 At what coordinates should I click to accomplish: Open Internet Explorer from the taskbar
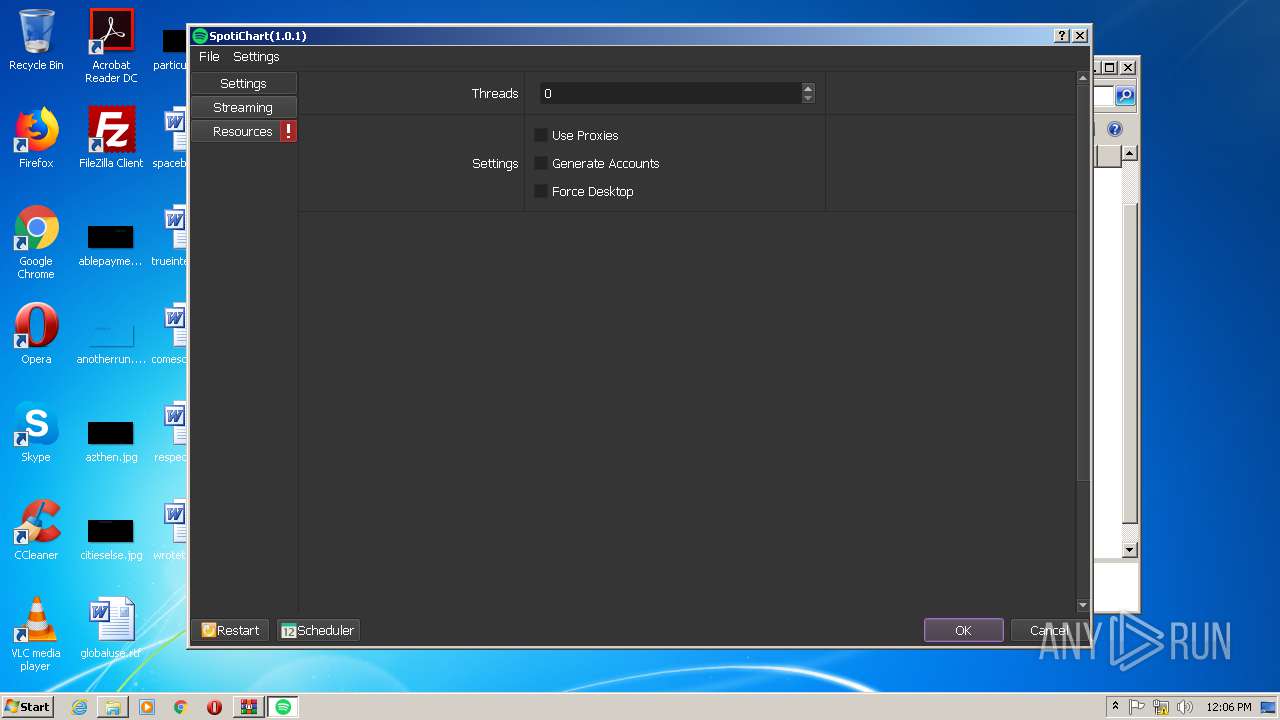click(x=80, y=707)
